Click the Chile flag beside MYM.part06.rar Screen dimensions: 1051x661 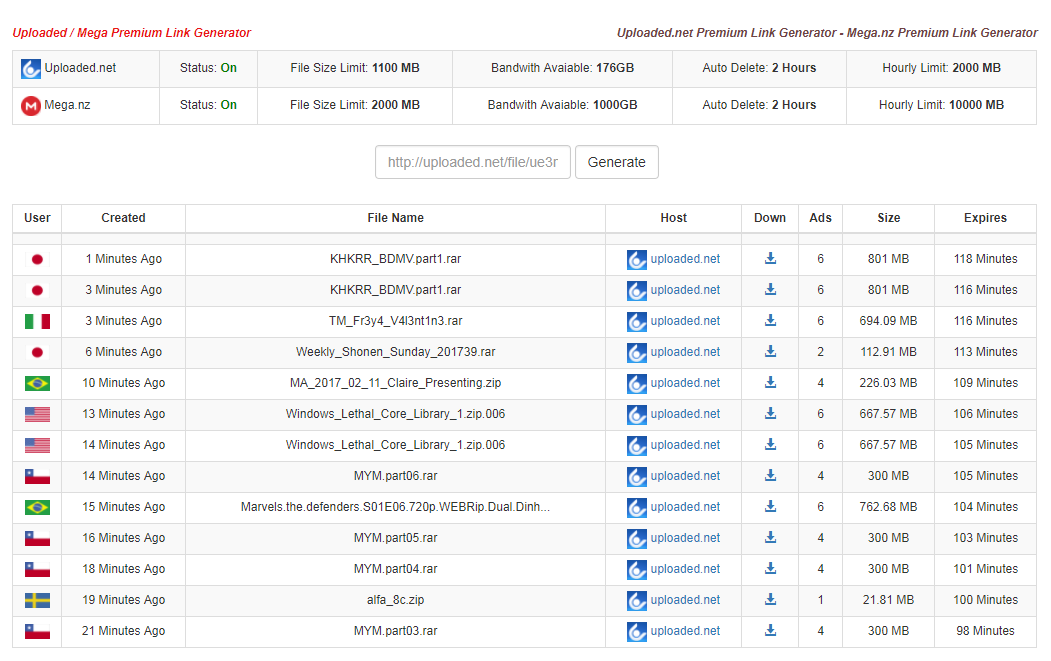pos(37,475)
